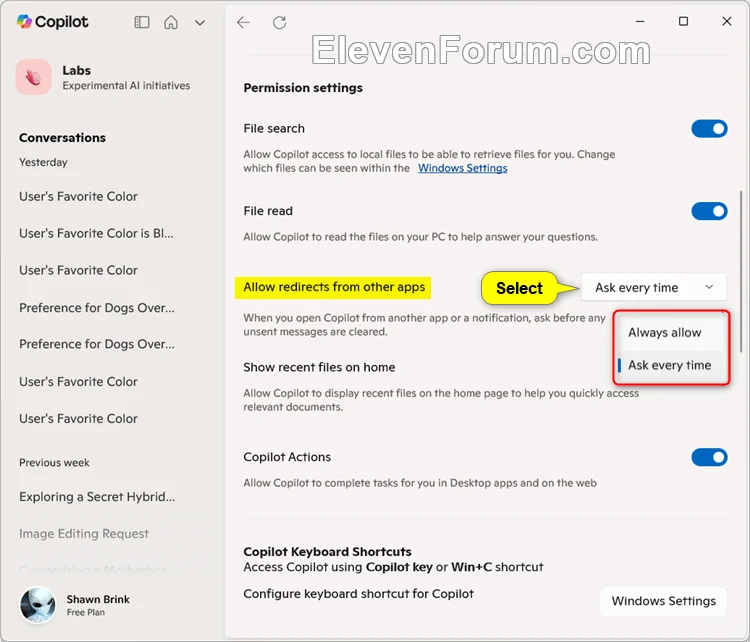Click the back arrow
Image resolution: width=750 pixels, height=642 pixels.
coord(243,22)
